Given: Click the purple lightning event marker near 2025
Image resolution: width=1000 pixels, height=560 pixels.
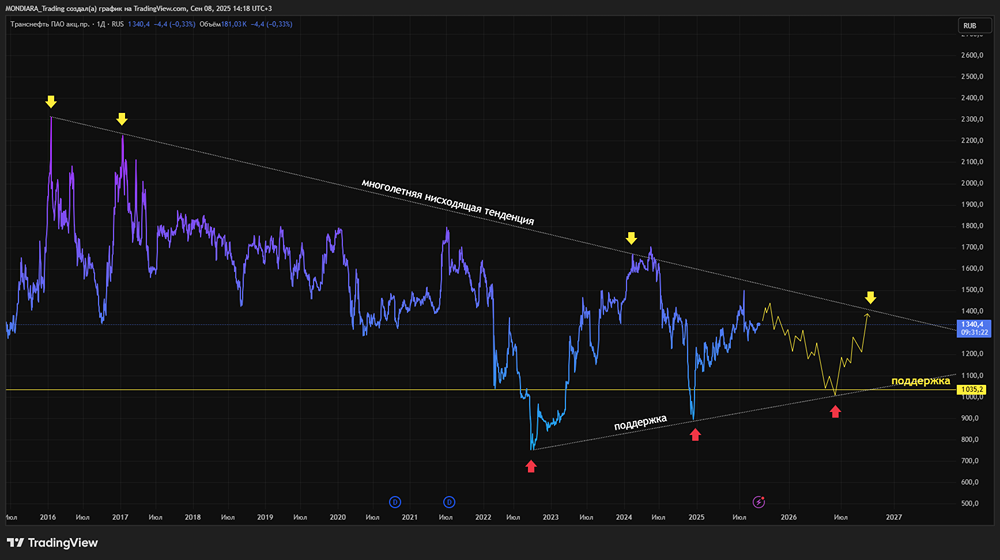Looking at the screenshot, I should (758, 502).
